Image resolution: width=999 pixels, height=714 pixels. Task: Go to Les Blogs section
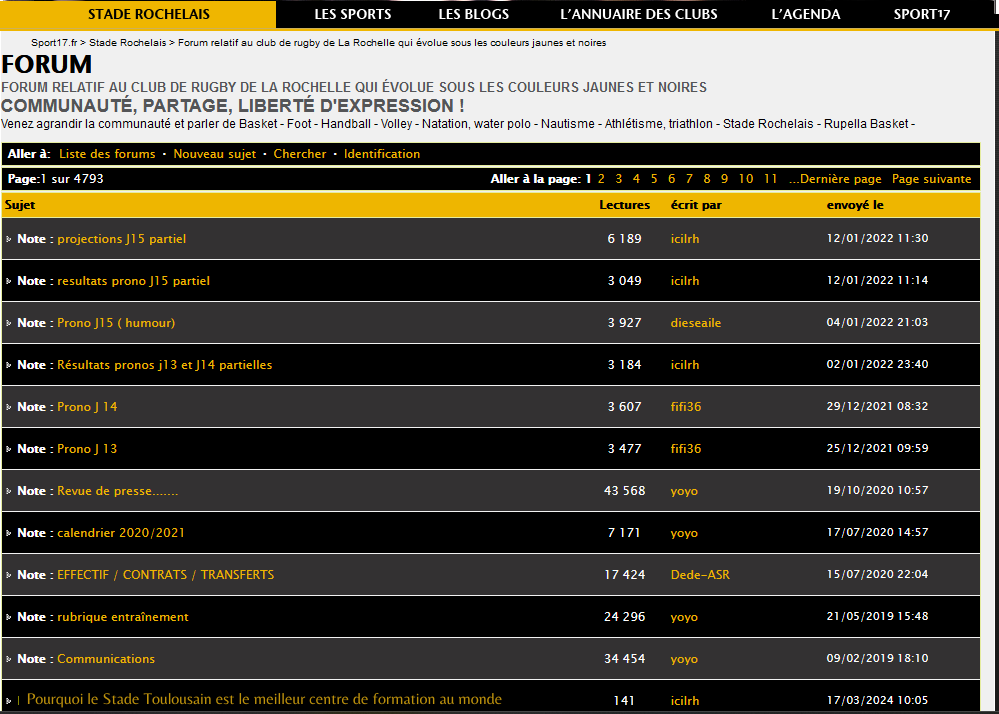point(473,14)
